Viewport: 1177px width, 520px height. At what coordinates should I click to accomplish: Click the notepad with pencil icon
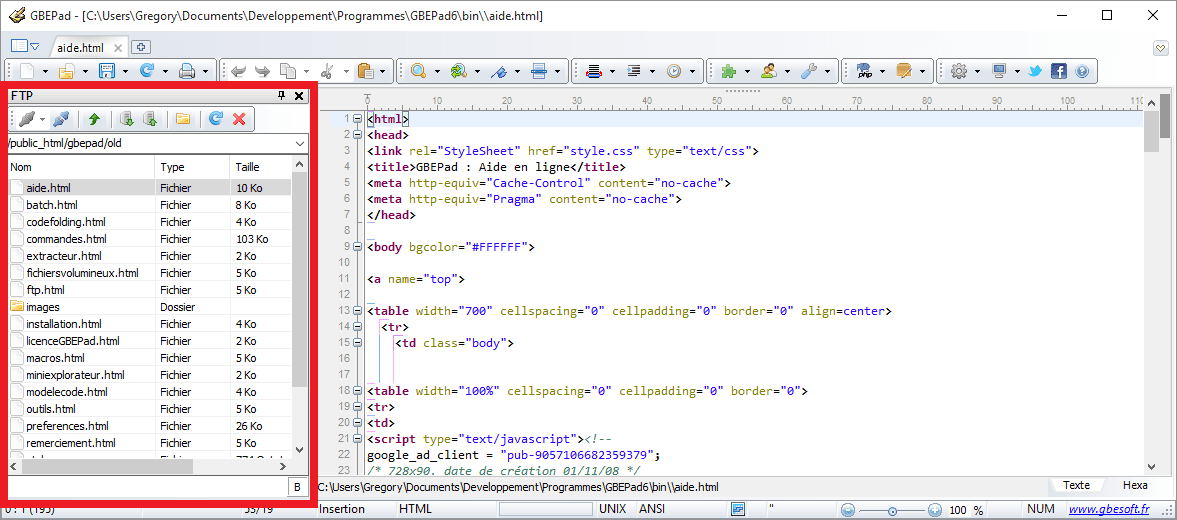(904, 71)
